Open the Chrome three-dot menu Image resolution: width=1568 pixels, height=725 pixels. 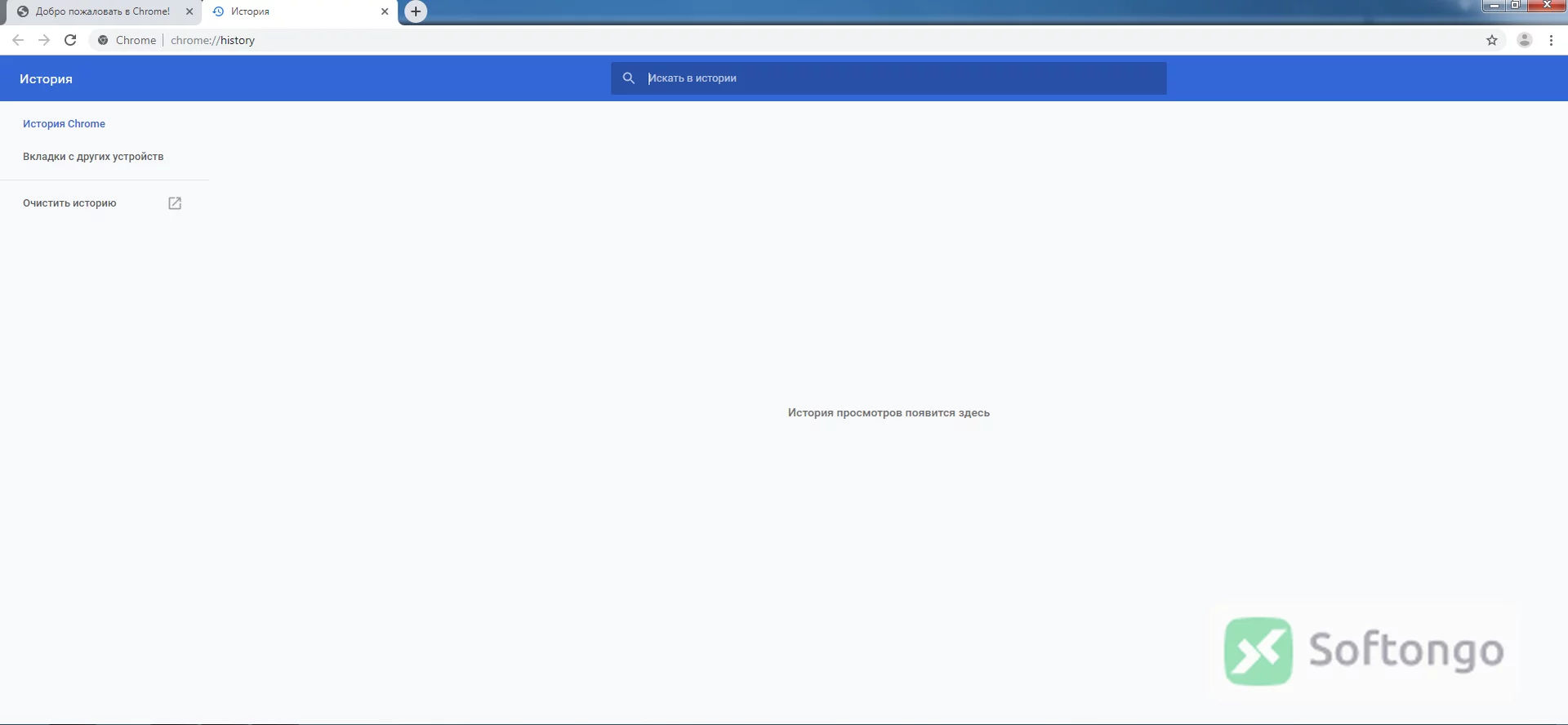click(x=1551, y=40)
